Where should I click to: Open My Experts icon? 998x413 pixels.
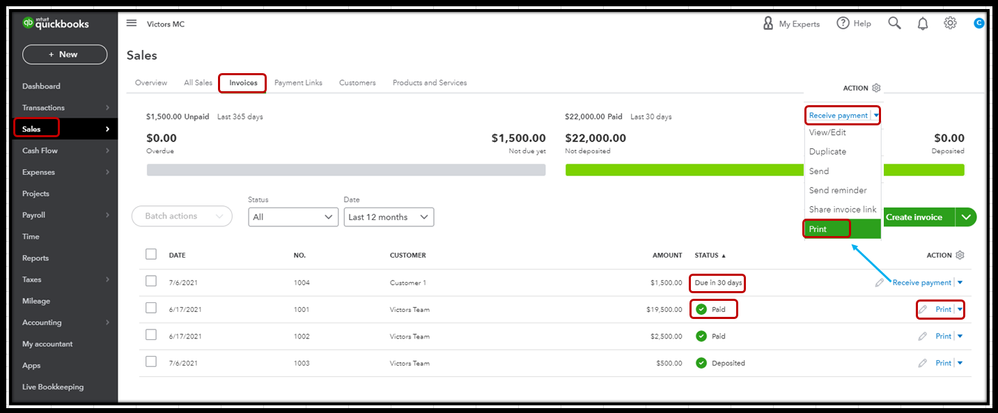pyautogui.click(x=768, y=24)
